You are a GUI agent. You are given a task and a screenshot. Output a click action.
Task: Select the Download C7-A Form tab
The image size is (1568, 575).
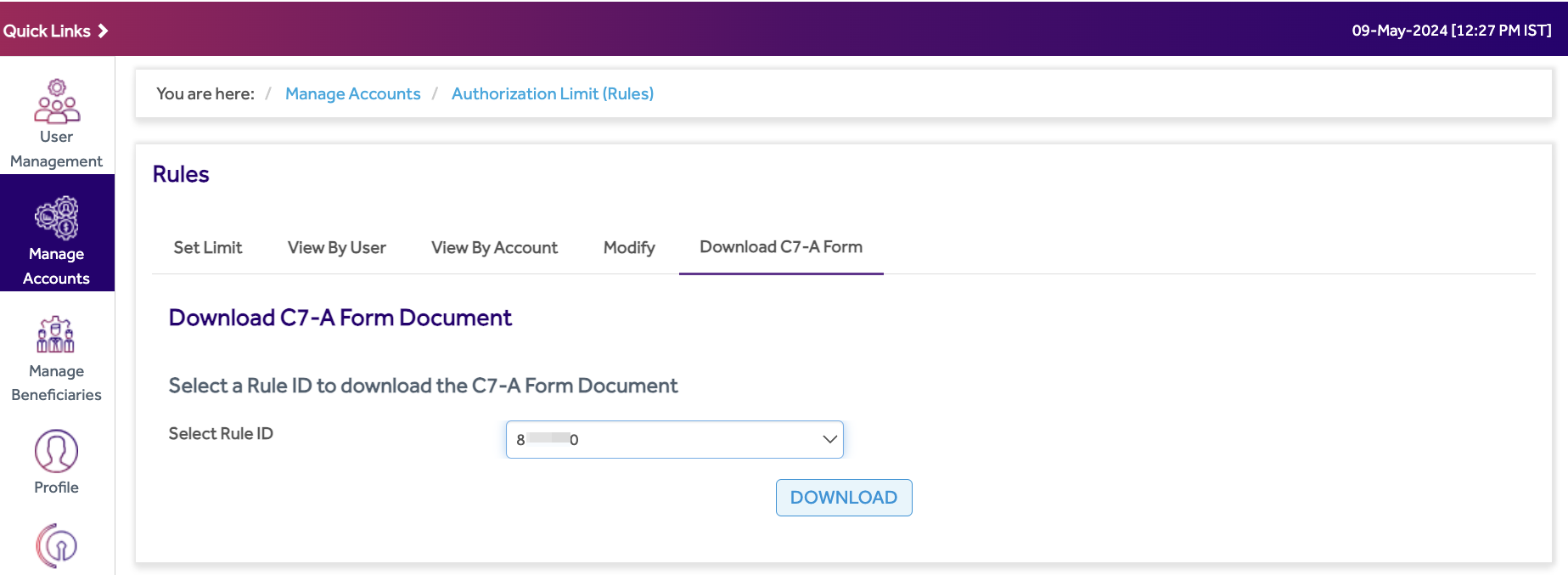(x=781, y=247)
